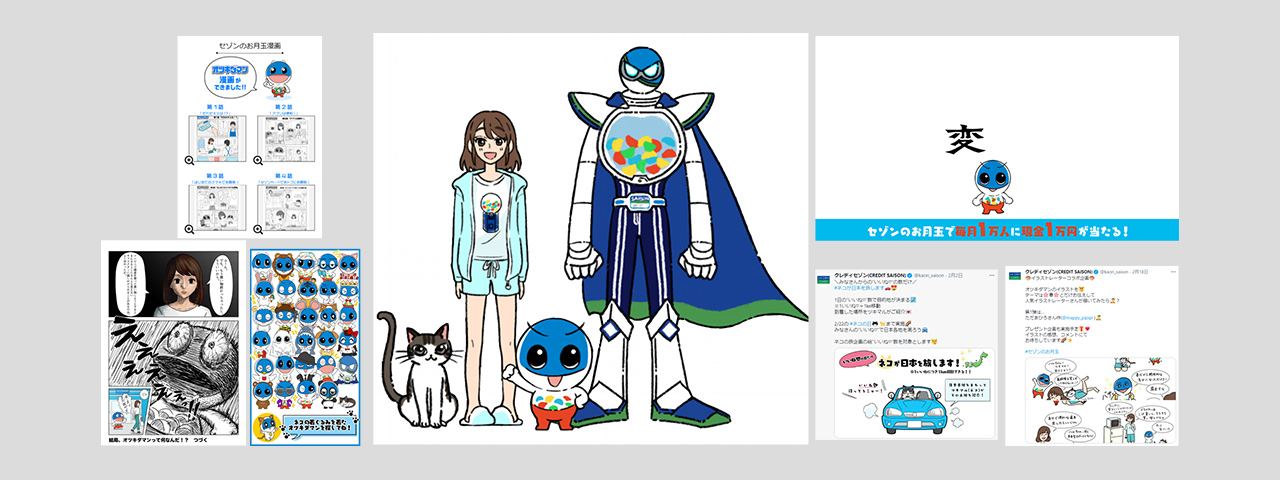This screenshot has height=480, width=1280.
Task: Open the 第3話 manga thumbnail
Action: (216, 209)
